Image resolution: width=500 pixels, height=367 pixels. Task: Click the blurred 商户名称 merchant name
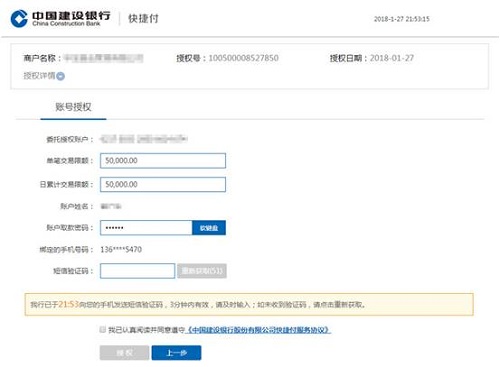[x=103, y=58]
